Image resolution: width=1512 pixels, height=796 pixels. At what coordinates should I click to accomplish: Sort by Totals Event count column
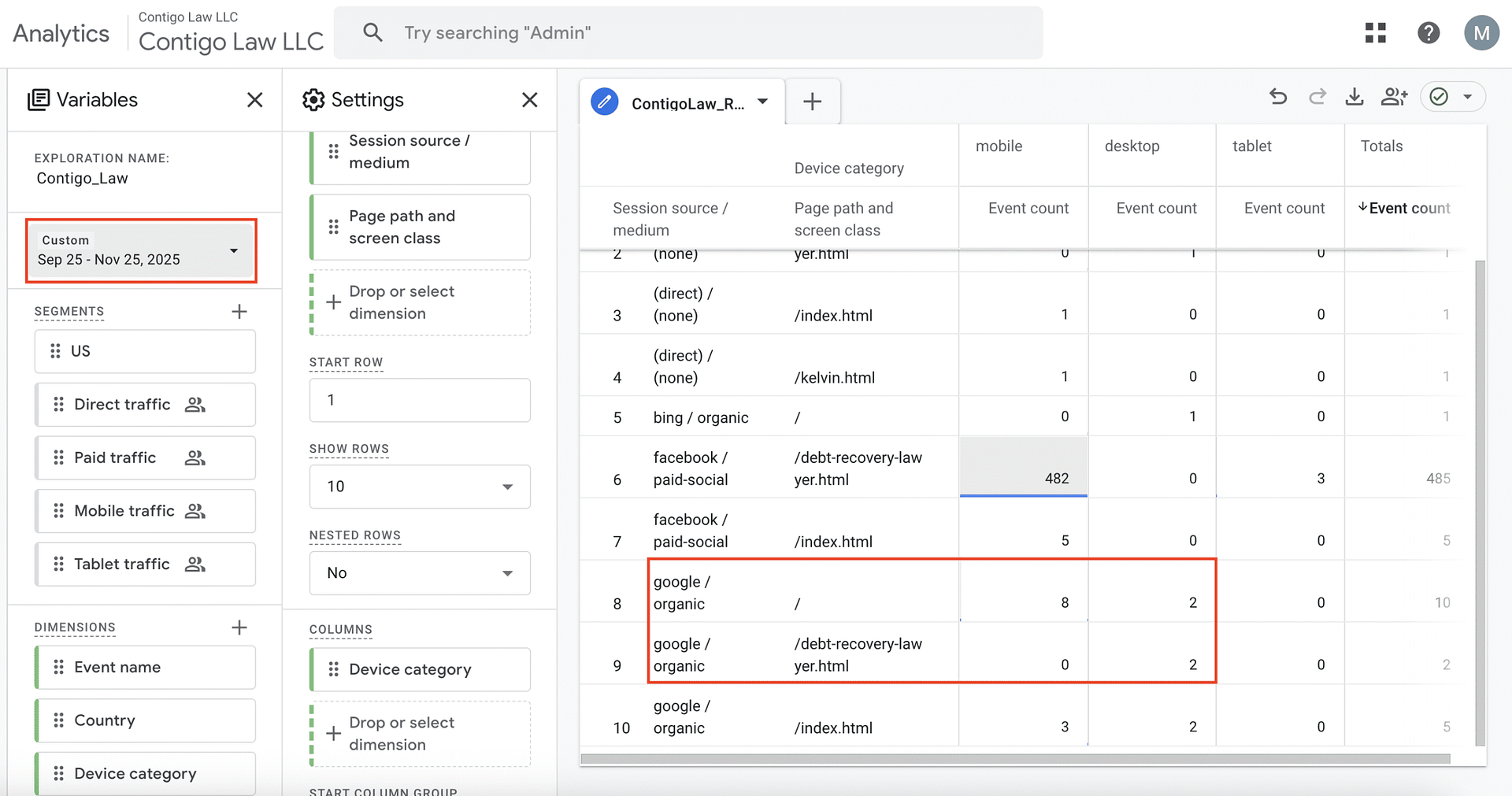click(x=1408, y=208)
